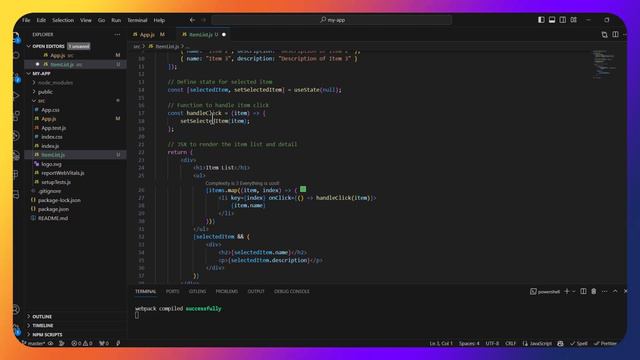Open the Explorer more actions ellipsis
Viewport: 640px width, 360px height.
click(x=118, y=35)
